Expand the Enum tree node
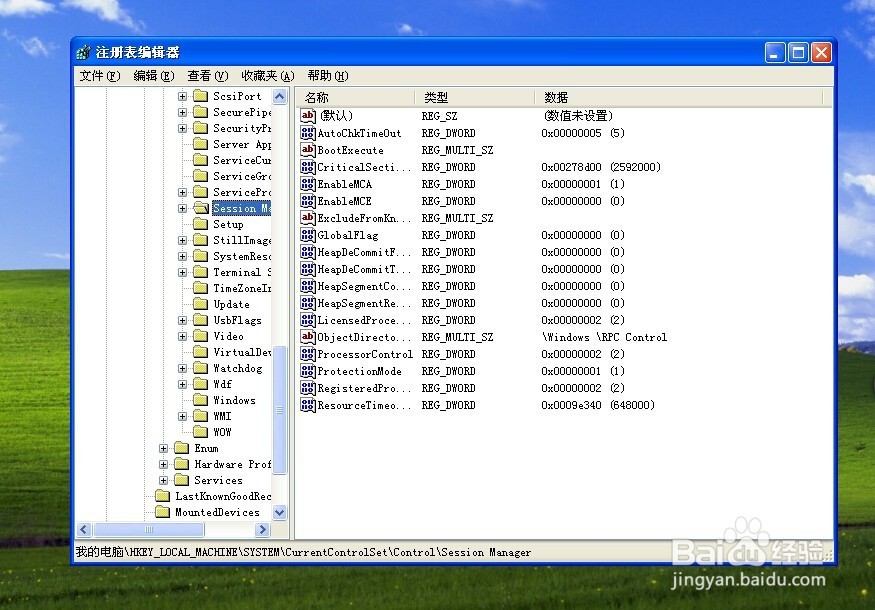Screen dimensions: 875x610 (164, 448)
